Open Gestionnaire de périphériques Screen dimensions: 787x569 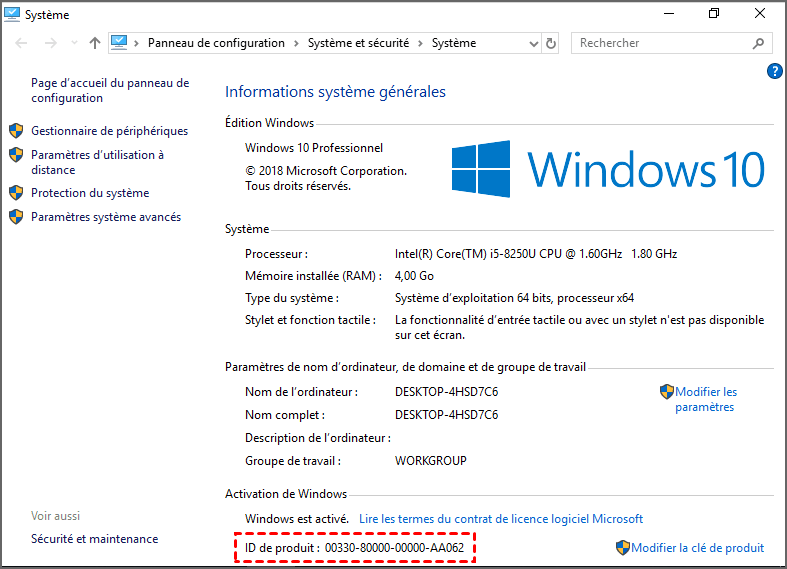tap(109, 131)
